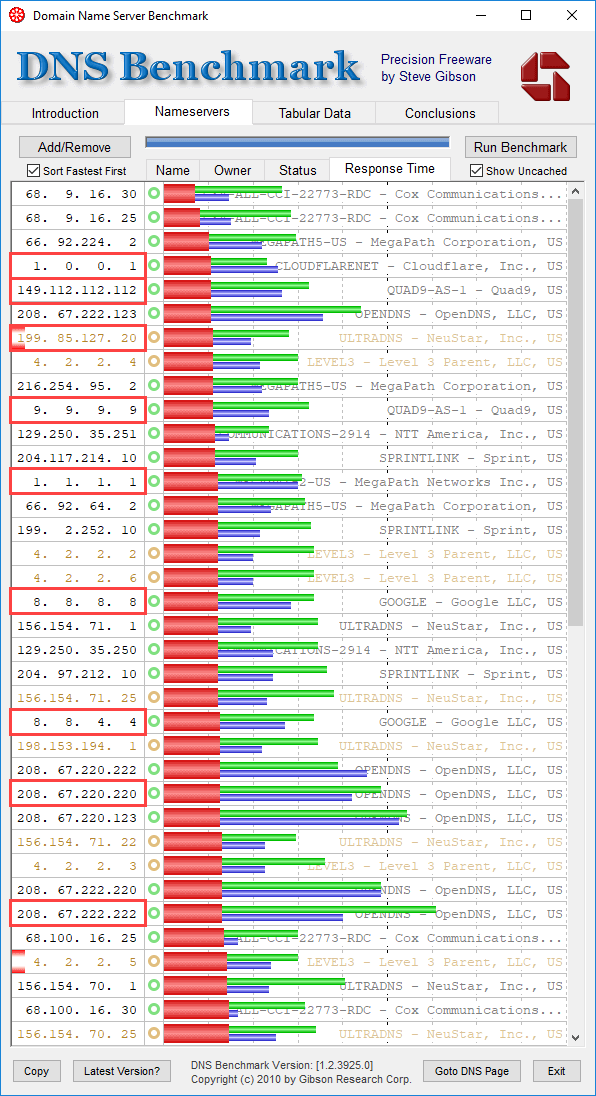Screen dimensions: 596x1096
Task: Click the Goto DNS Page button
Action: pos(473,1071)
